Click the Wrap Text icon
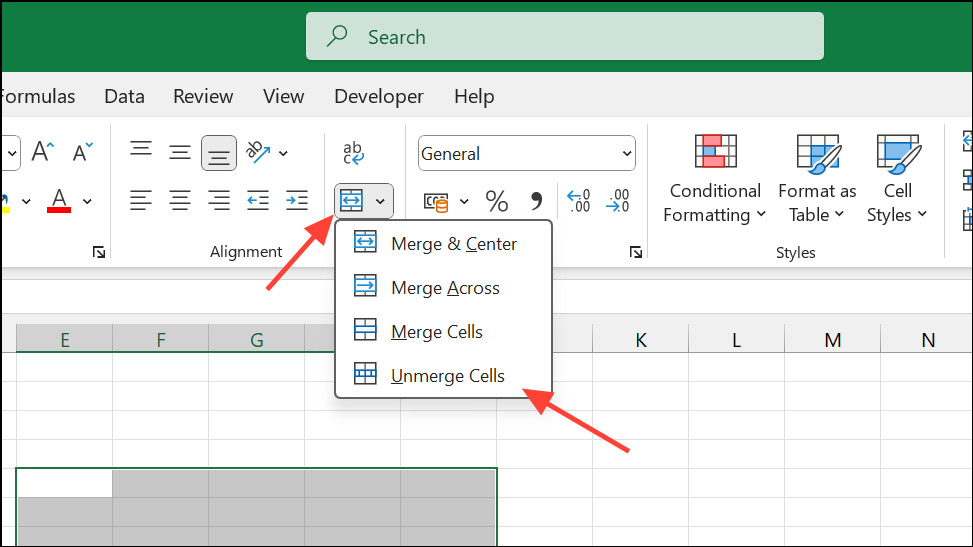 click(353, 152)
